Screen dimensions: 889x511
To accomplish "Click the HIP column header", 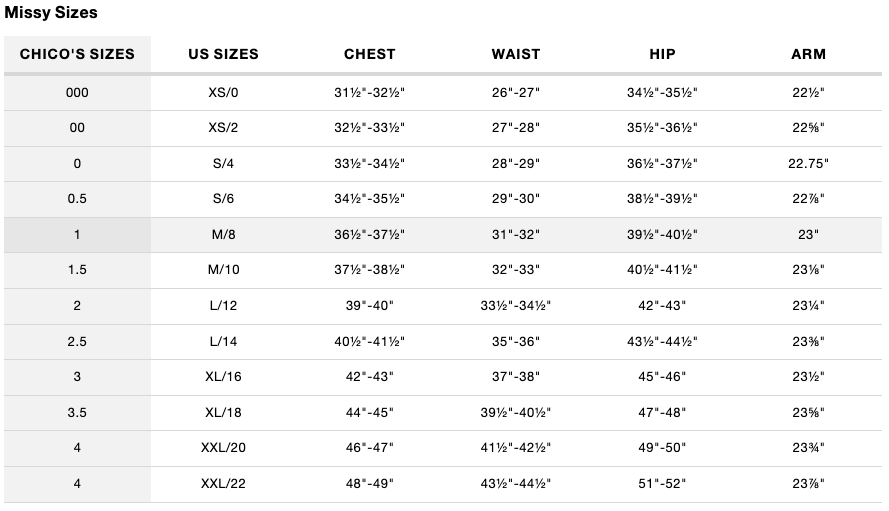I will click(x=661, y=54).
